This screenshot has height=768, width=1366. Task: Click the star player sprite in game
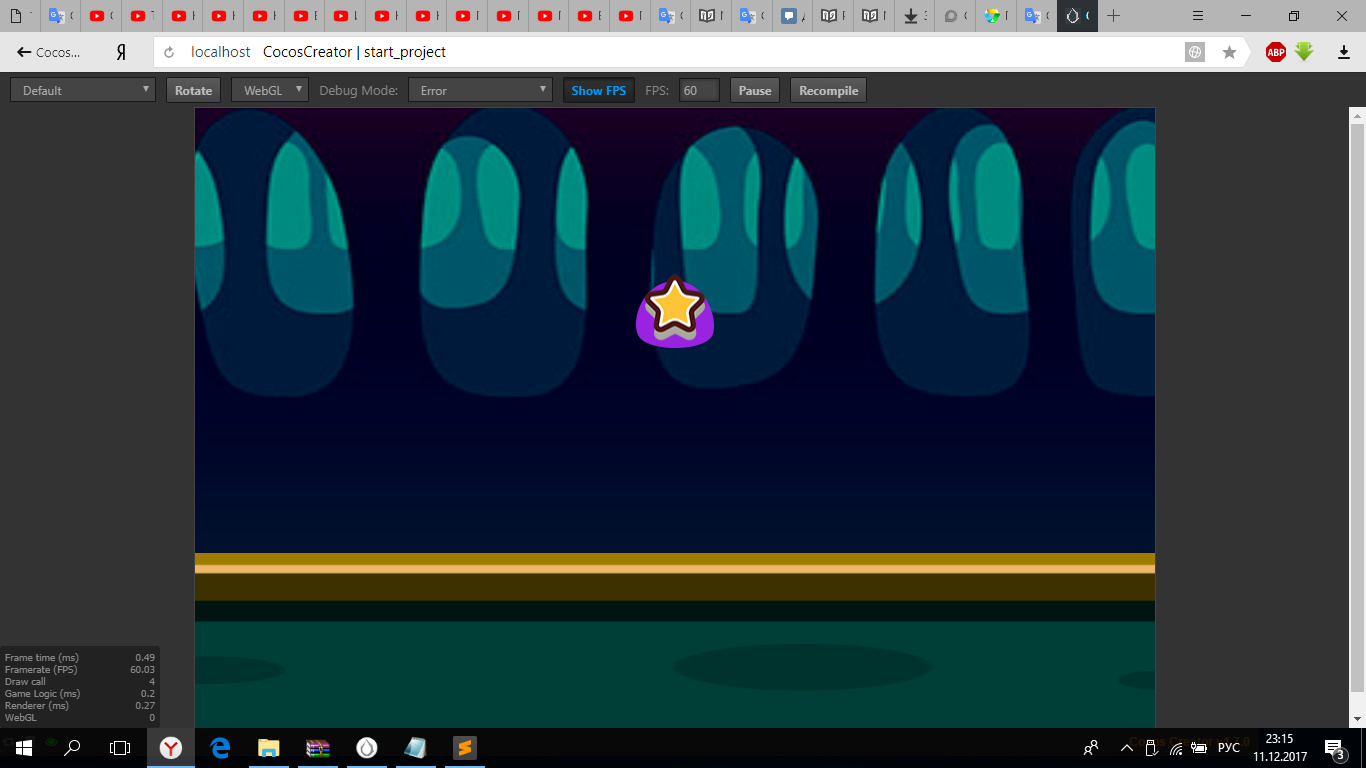coord(676,311)
